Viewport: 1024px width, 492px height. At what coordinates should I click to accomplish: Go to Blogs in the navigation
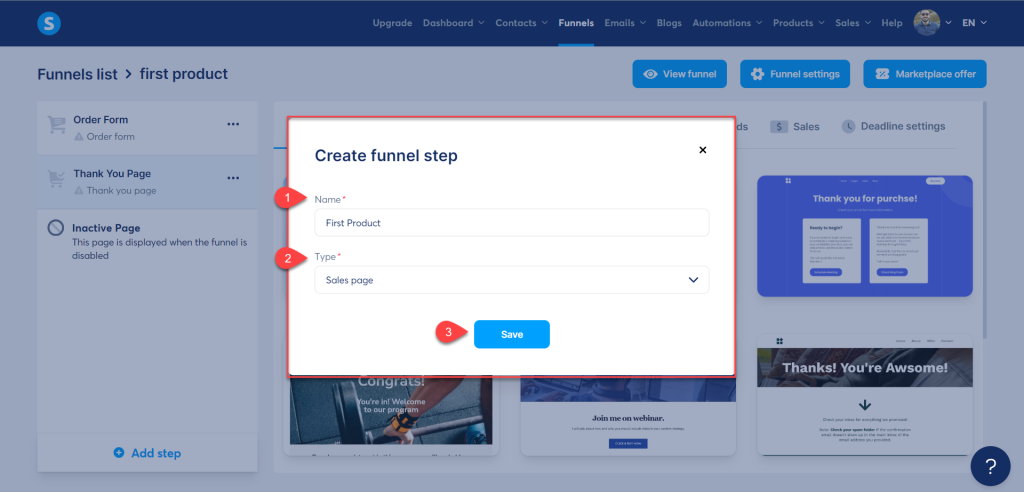669,23
